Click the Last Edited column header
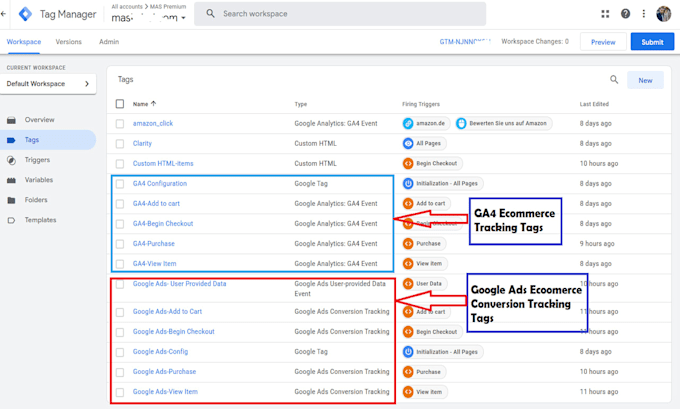Viewport: 680px width, 409px height. [x=594, y=104]
